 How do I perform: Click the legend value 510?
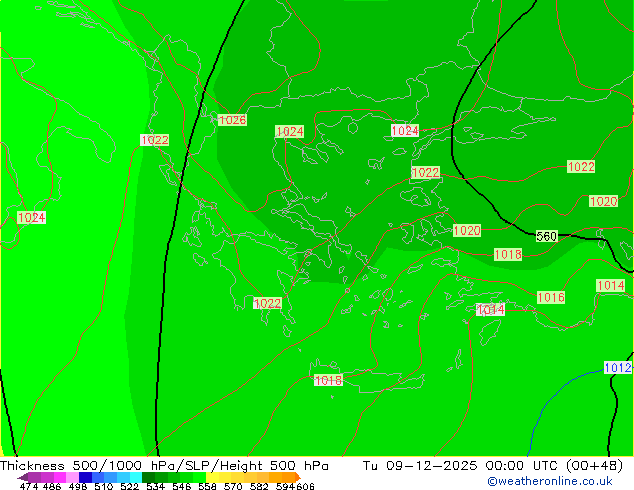[104, 486]
